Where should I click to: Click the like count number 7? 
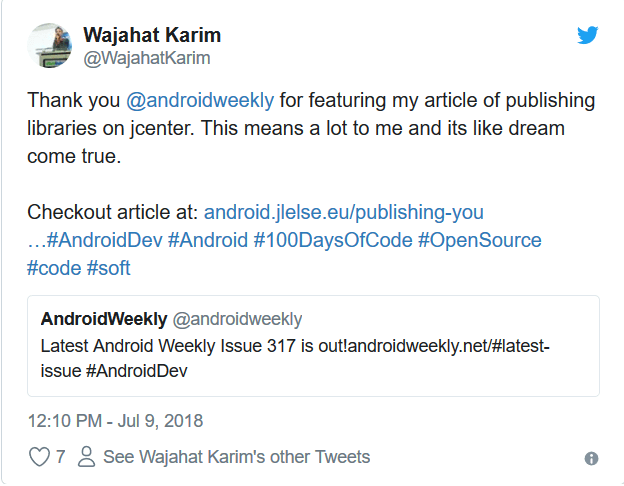click(60, 457)
